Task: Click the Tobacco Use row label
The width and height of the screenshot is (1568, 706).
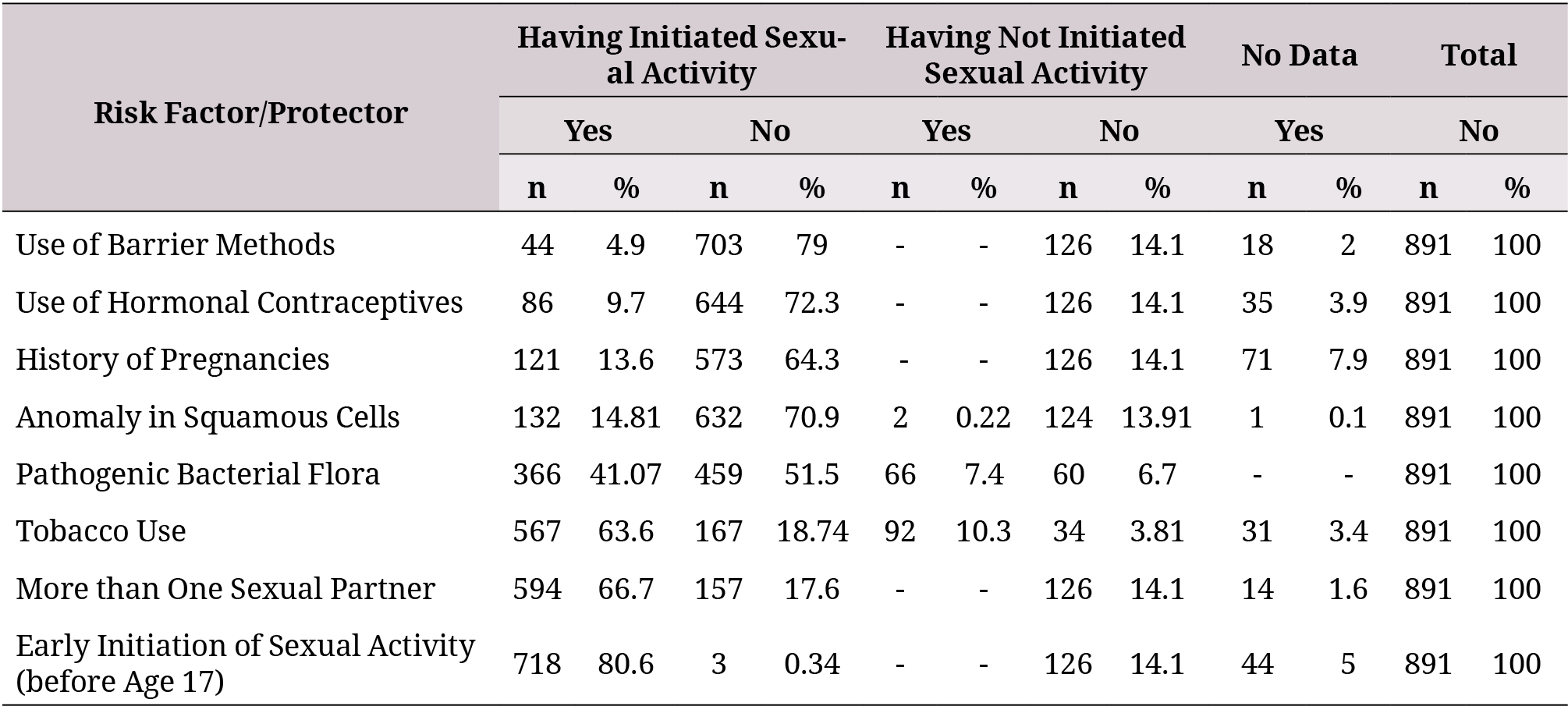Action: [101, 531]
